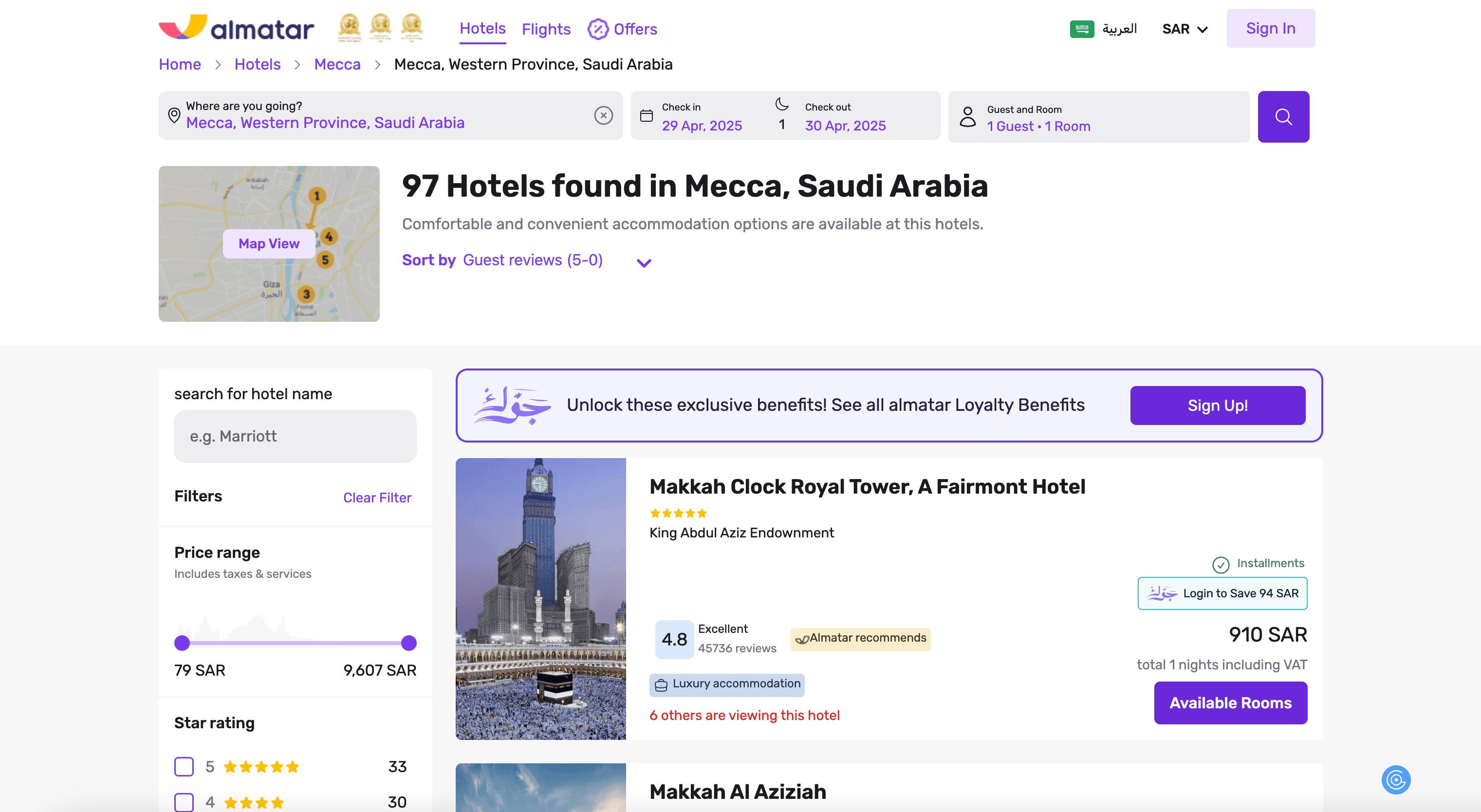Image resolution: width=1481 pixels, height=812 pixels.
Task: Click the almatar logo
Action: coord(236,28)
